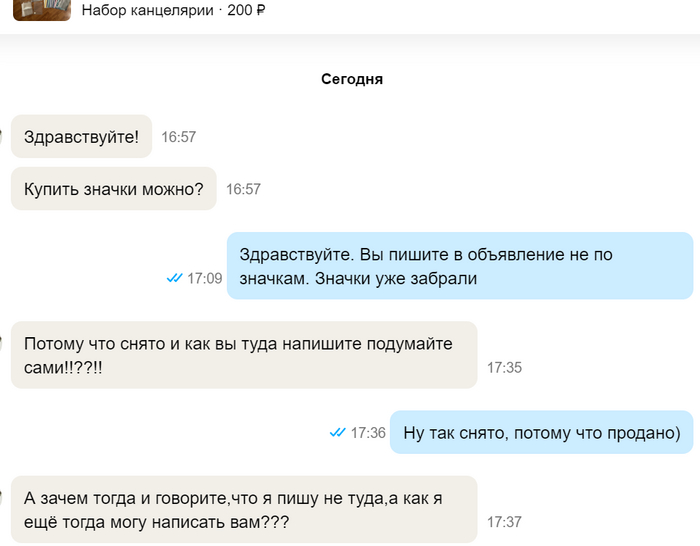Screen dimensions: 700x546
Task: Click the 17:35 message timestamp
Action: pos(504,367)
